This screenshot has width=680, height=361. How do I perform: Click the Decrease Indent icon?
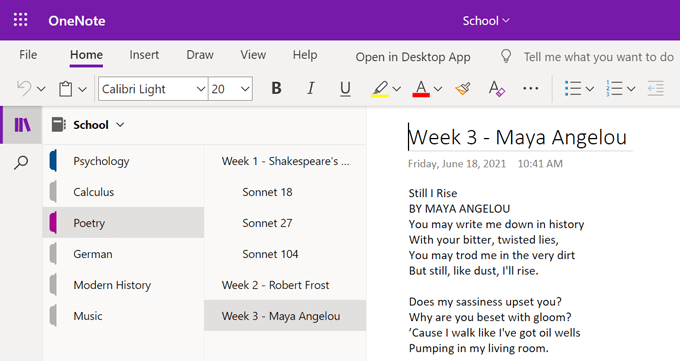(x=656, y=89)
